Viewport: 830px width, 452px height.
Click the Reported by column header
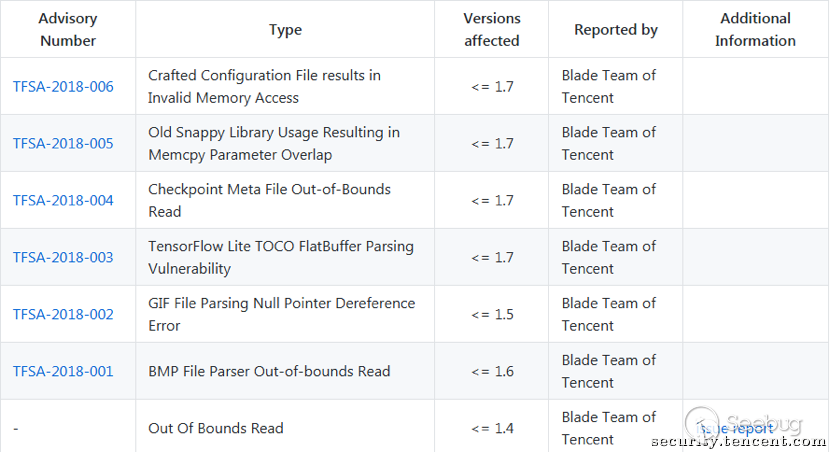click(615, 30)
